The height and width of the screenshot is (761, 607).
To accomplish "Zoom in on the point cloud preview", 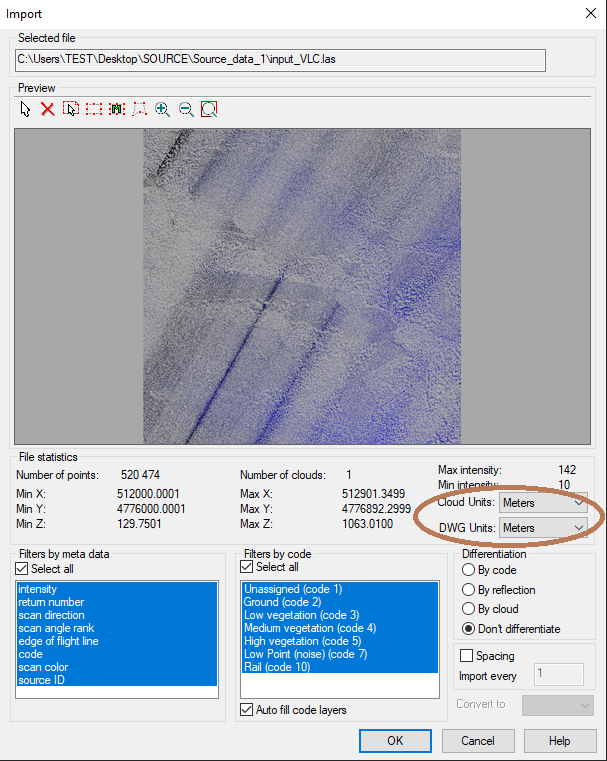I will 163,109.
